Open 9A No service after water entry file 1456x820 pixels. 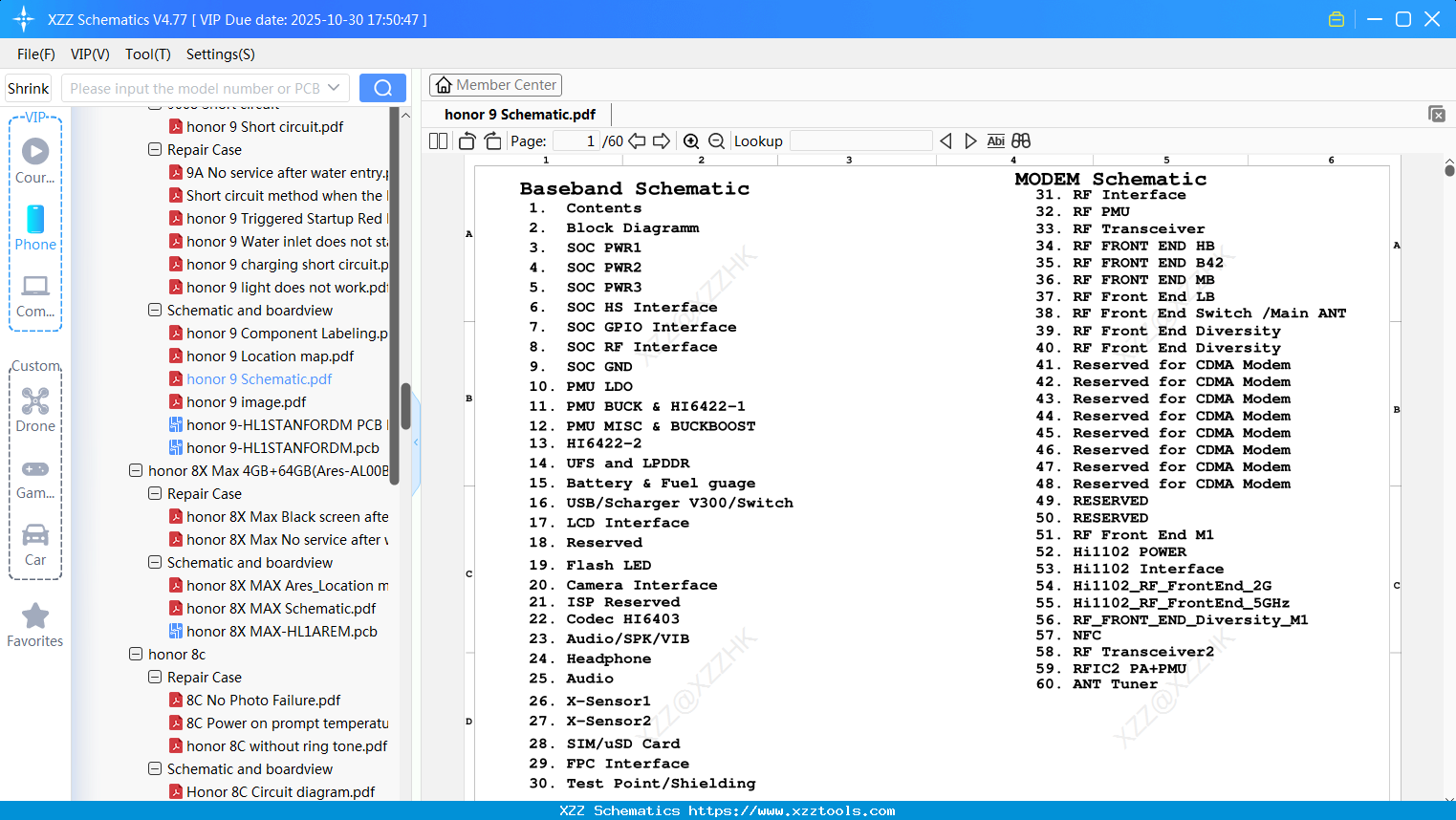click(x=278, y=172)
